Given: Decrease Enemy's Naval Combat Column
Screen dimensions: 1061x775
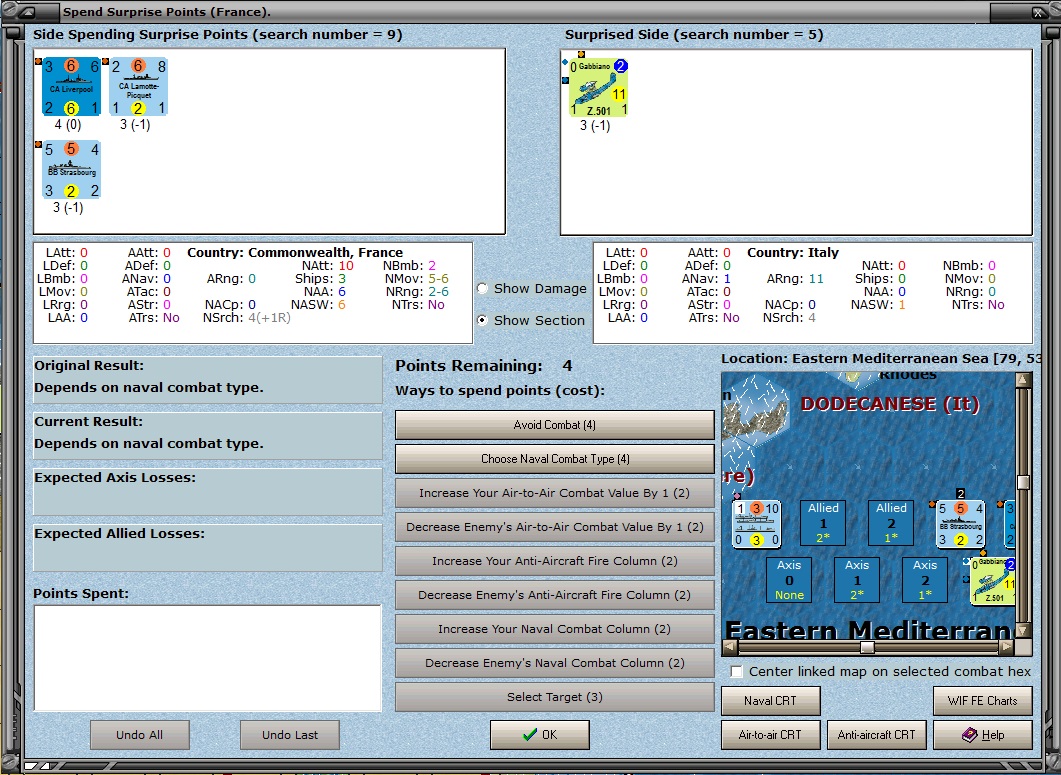Looking at the screenshot, I should coord(554,663).
